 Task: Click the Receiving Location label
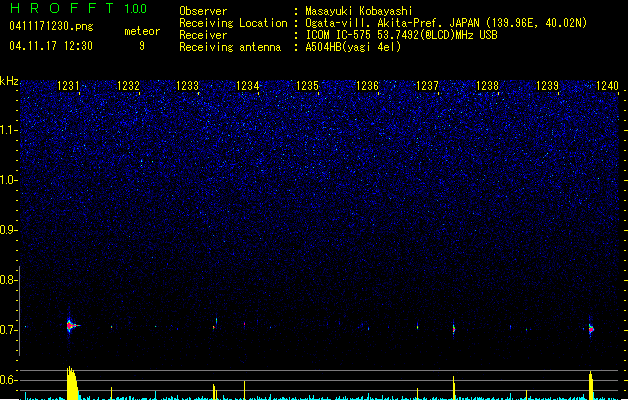(233, 23)
